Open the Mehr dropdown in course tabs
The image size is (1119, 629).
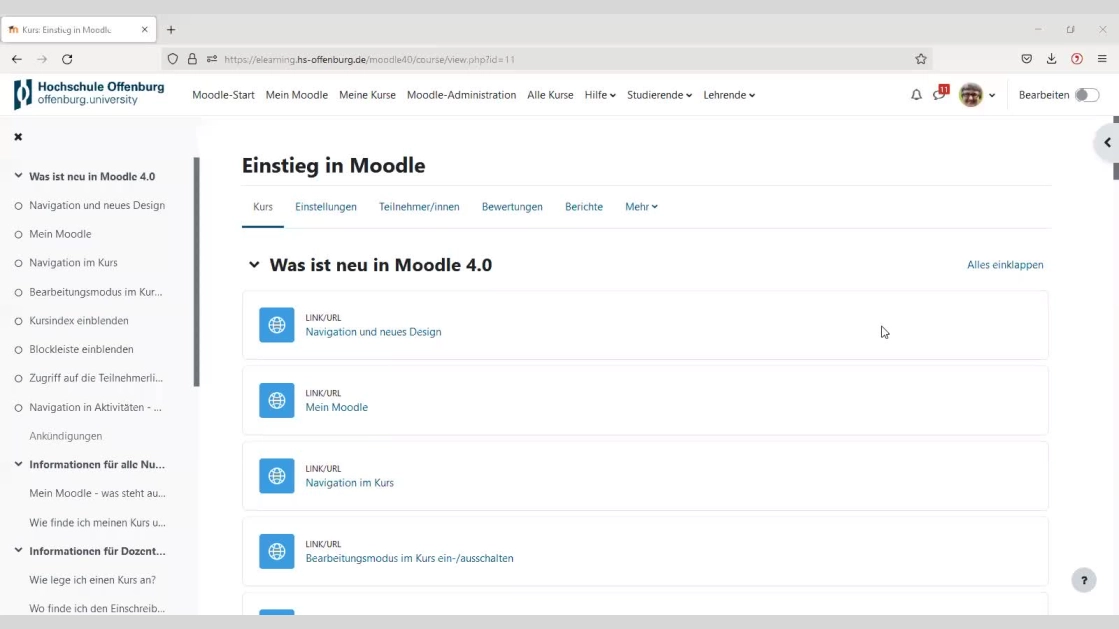641,207
